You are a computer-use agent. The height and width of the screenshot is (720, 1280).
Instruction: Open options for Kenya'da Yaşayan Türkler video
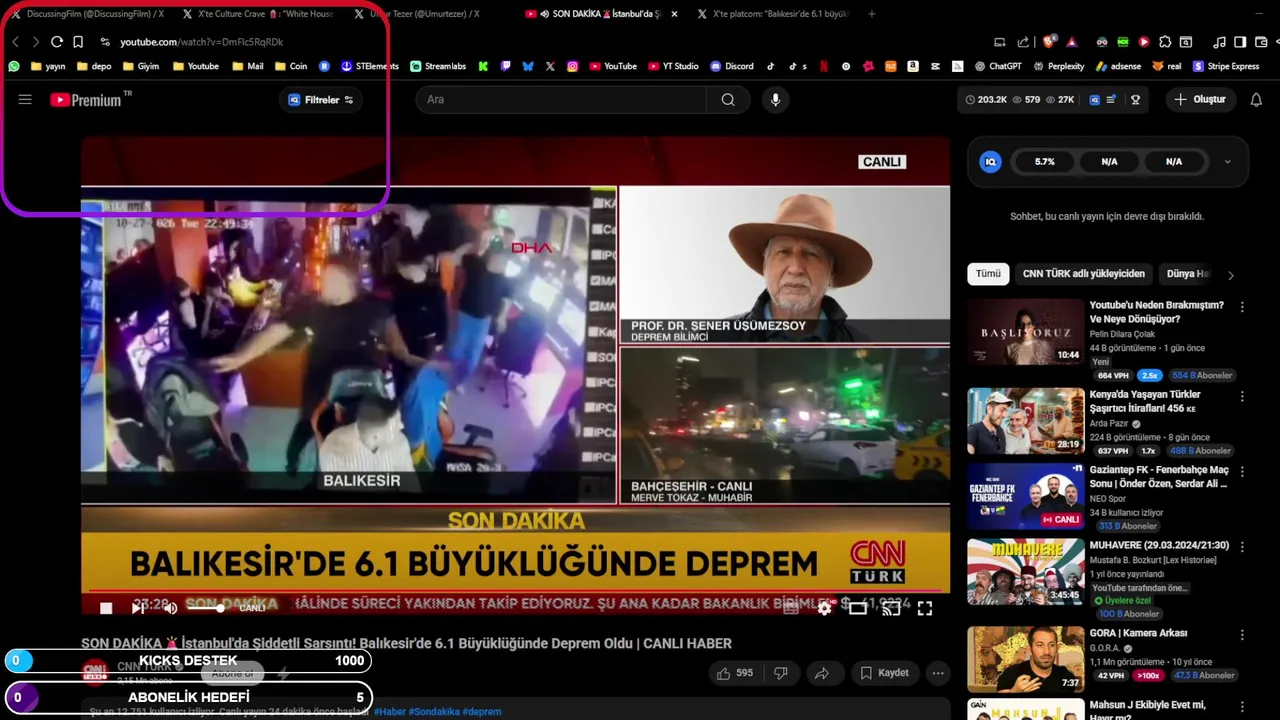coord(1242,397)
